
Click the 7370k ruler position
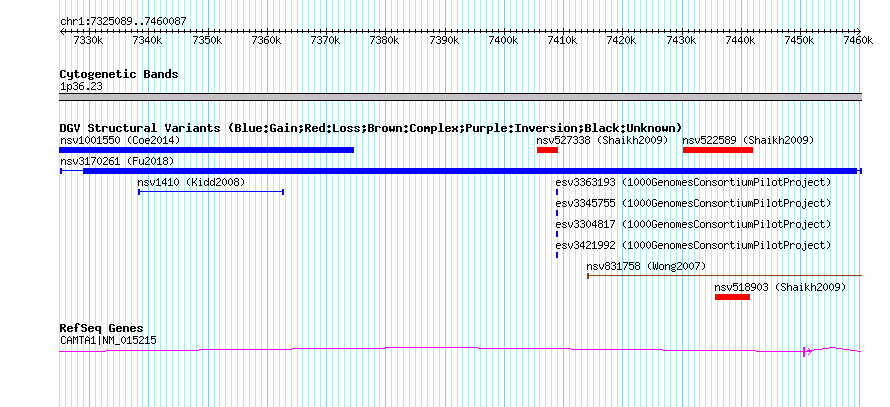(x=325, y=41)
